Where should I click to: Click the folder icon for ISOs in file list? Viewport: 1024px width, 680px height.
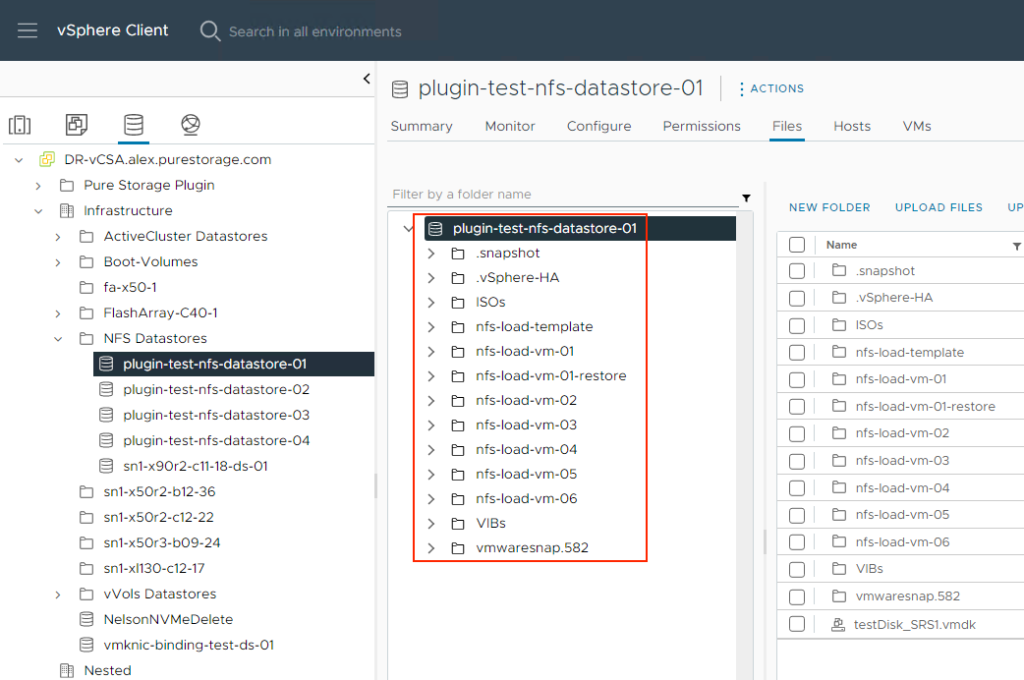point(839,325)
